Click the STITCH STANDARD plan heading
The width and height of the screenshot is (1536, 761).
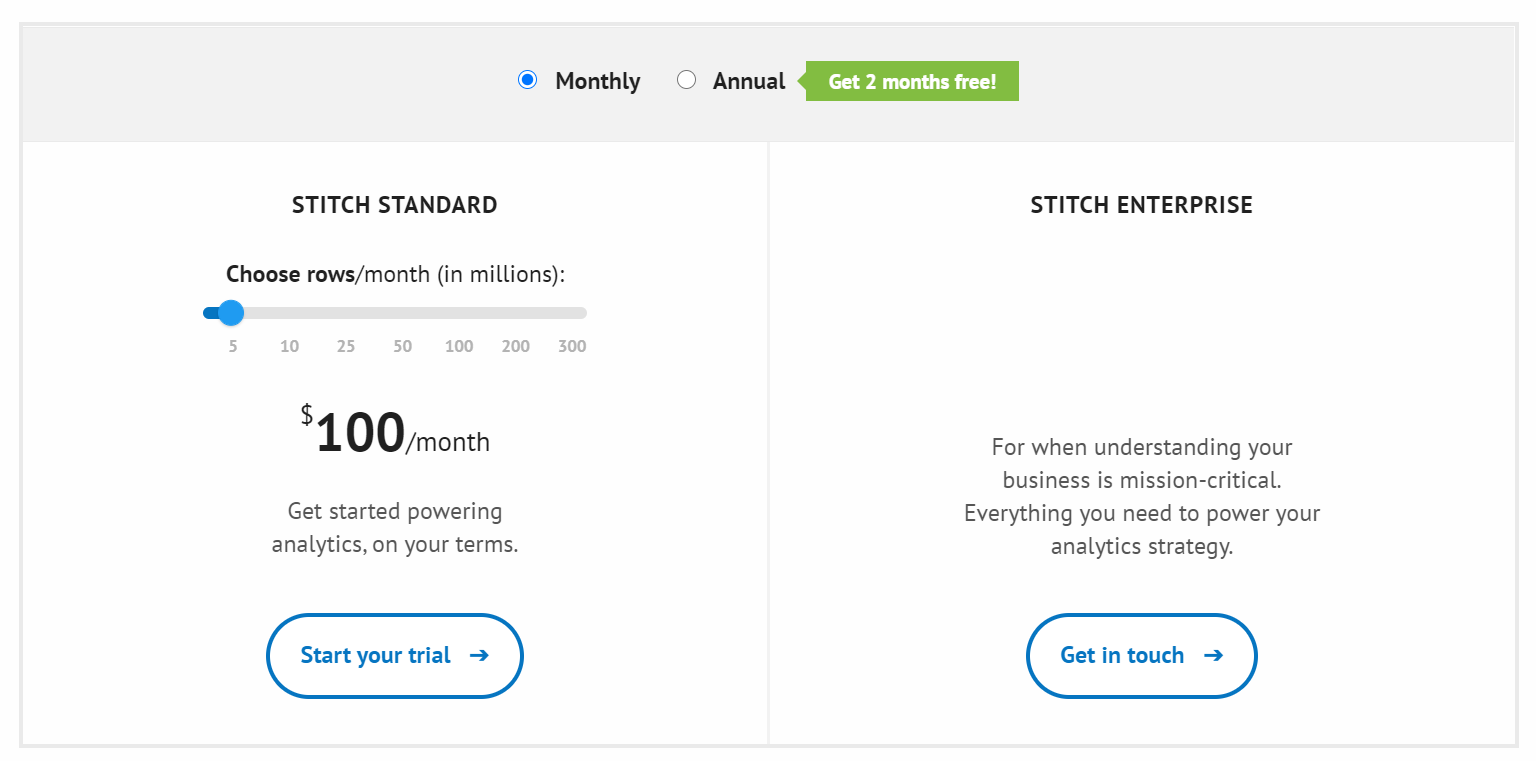point(394,205)
